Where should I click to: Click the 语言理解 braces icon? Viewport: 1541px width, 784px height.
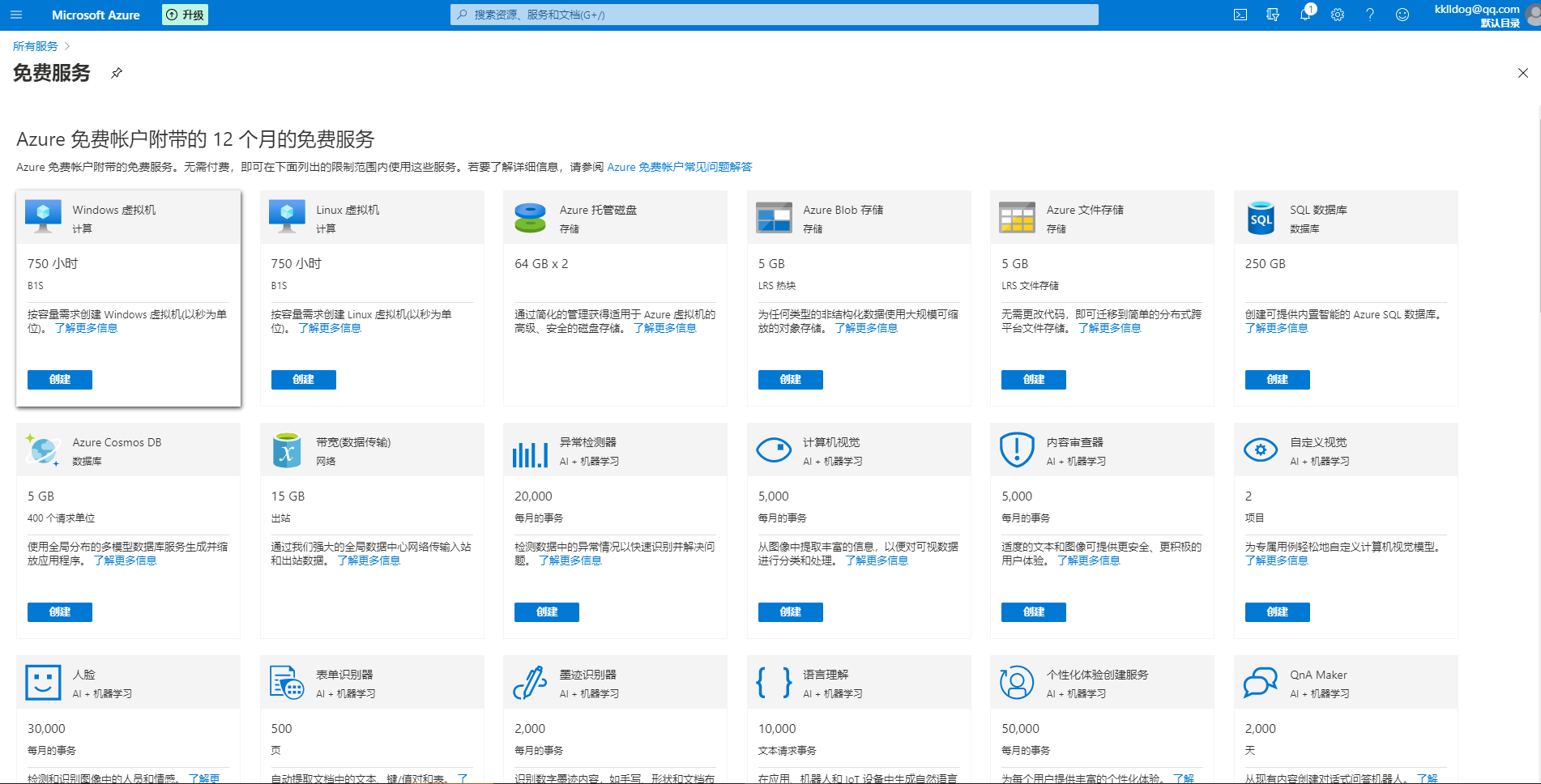774,683
